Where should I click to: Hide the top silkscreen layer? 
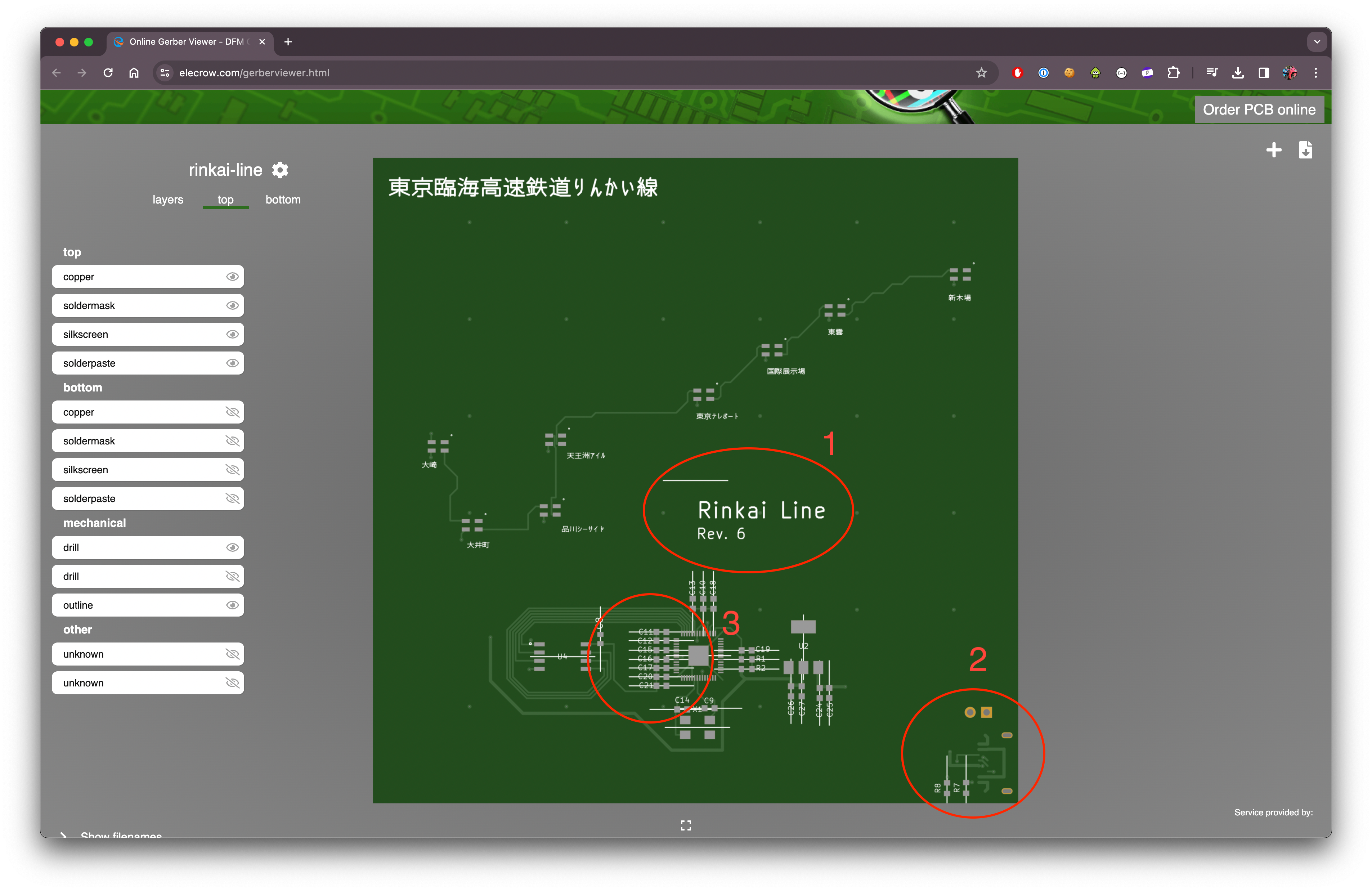pos(232,335)
